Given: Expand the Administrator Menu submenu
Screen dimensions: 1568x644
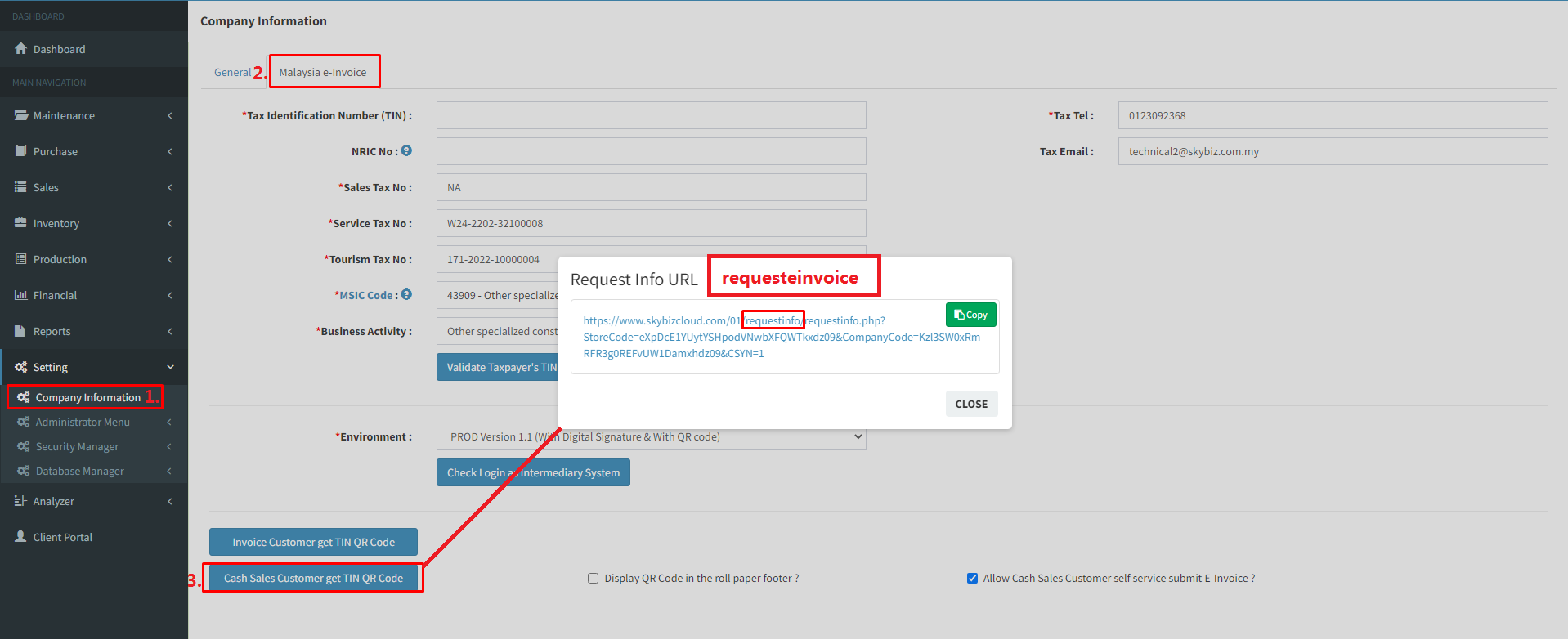Looking at the screenshot, I should tap(169, 423).
